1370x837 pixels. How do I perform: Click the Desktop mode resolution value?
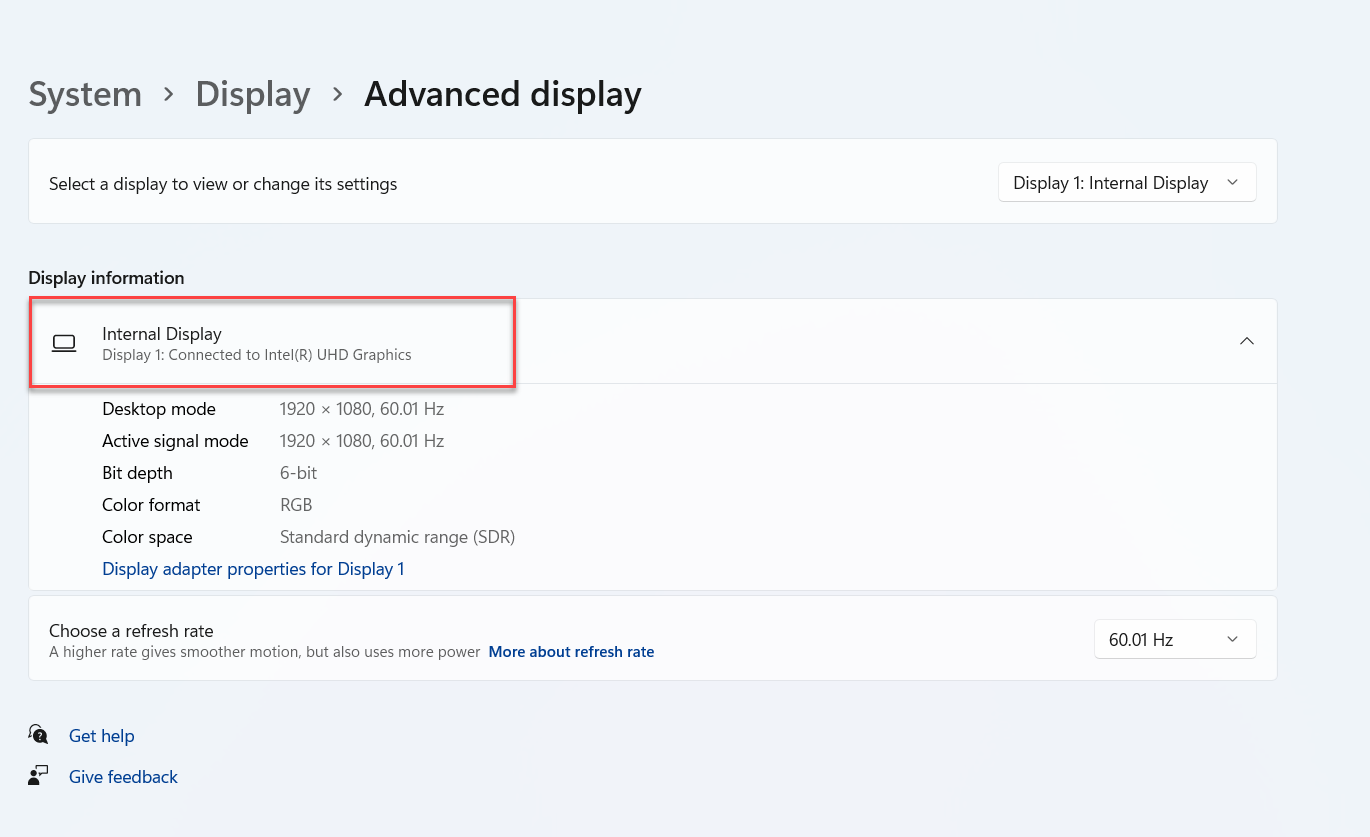(x=361, y=409)
